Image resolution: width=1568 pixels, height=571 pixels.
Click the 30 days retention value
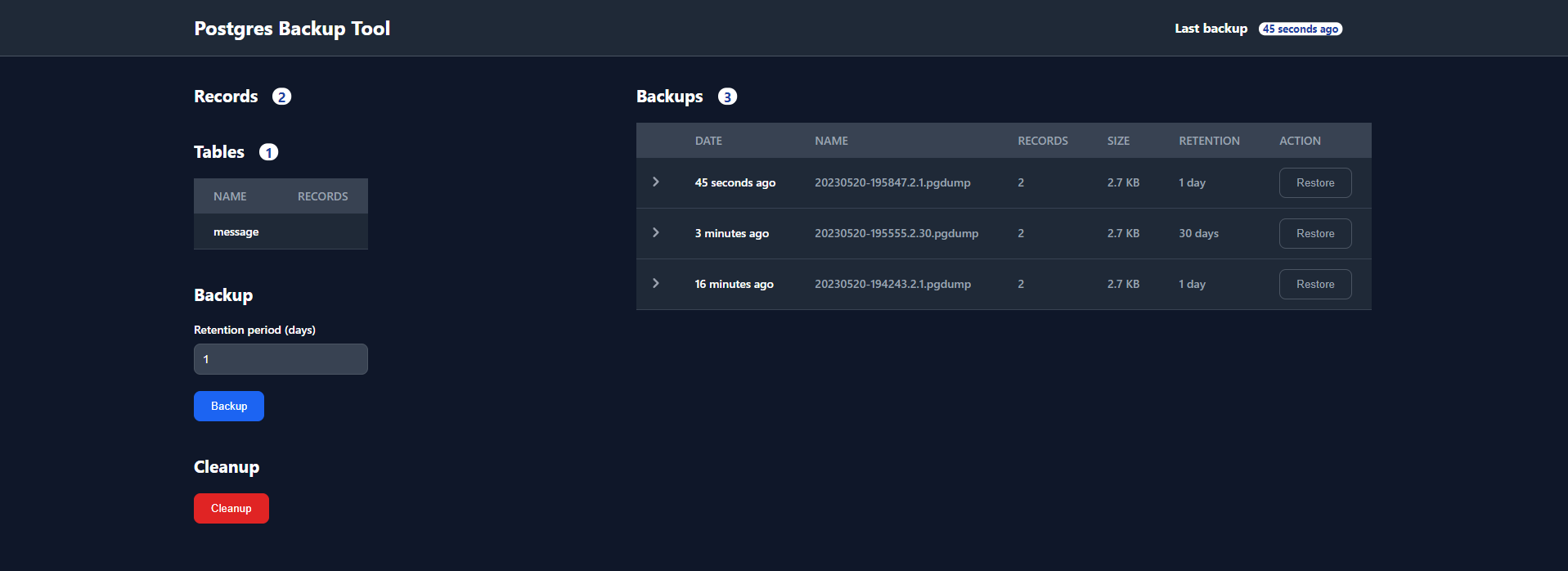(x=1198, y=233)
